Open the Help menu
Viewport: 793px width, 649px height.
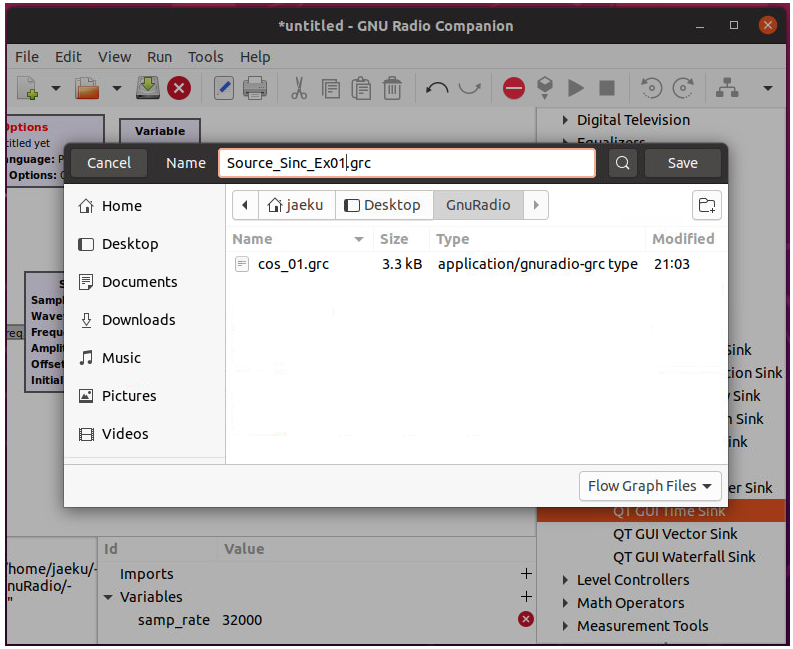click(255, 57)
